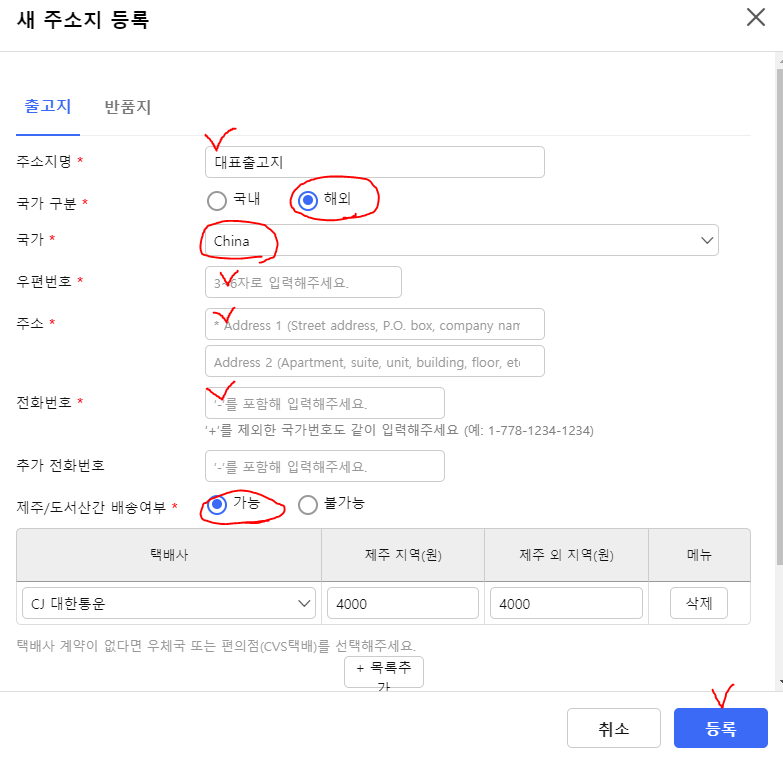This screenshot has width=783, height=761.
Task: Click the 우편번호 input field
Action: pyautogui.click(x=303, y=282)
